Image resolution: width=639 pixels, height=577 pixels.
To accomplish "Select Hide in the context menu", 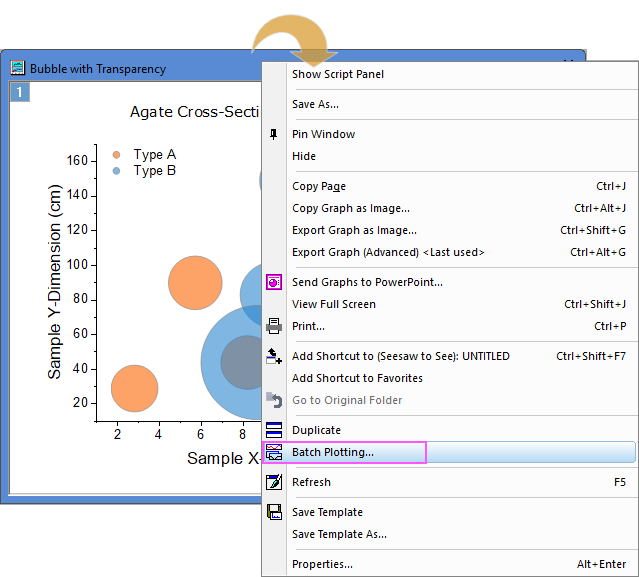I will pyautogui.click(x=304, y=156).
